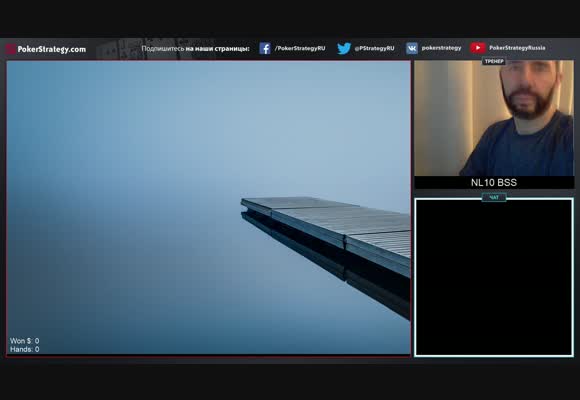The height and width of the screenshot is (400, 580).
Task: Click the YouTube play icon
Action: click(478, 48)
